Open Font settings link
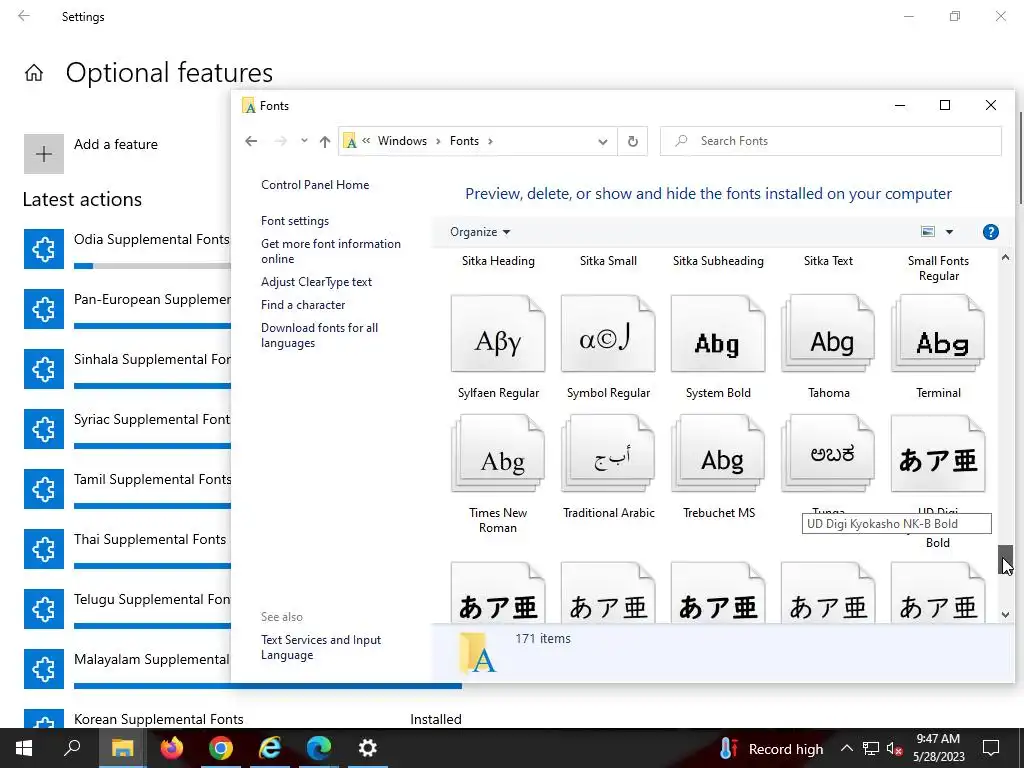 click(295, 221)
